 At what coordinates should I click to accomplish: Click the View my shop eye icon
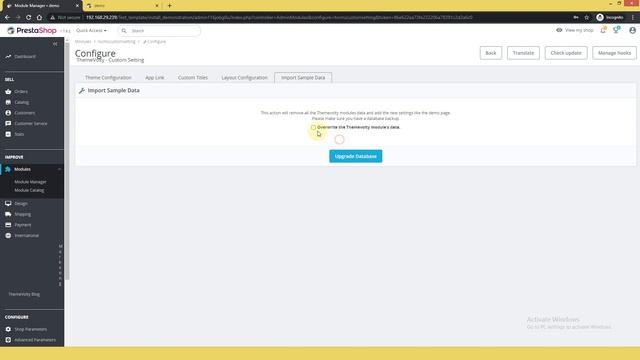pos(559,30)
